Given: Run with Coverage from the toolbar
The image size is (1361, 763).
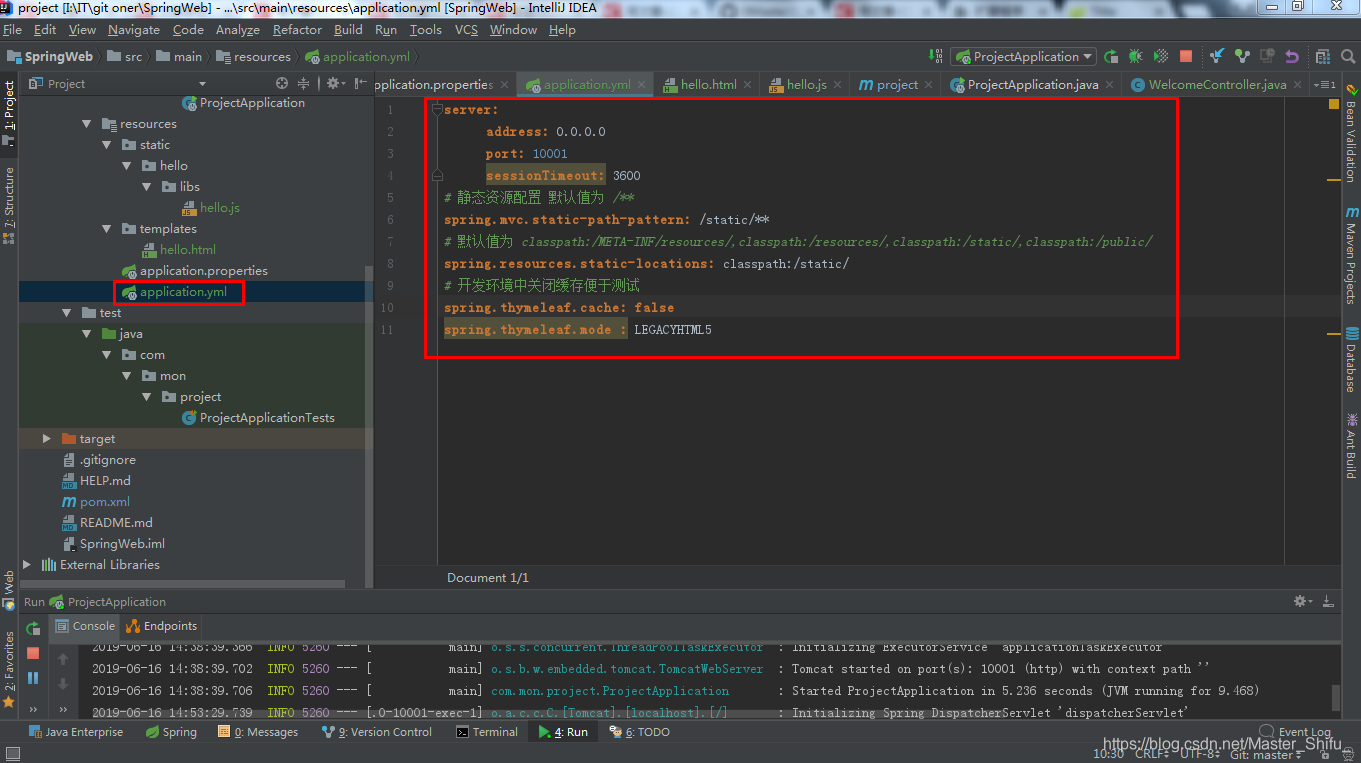Looking at the screenshot, I should click(1161, 57).
